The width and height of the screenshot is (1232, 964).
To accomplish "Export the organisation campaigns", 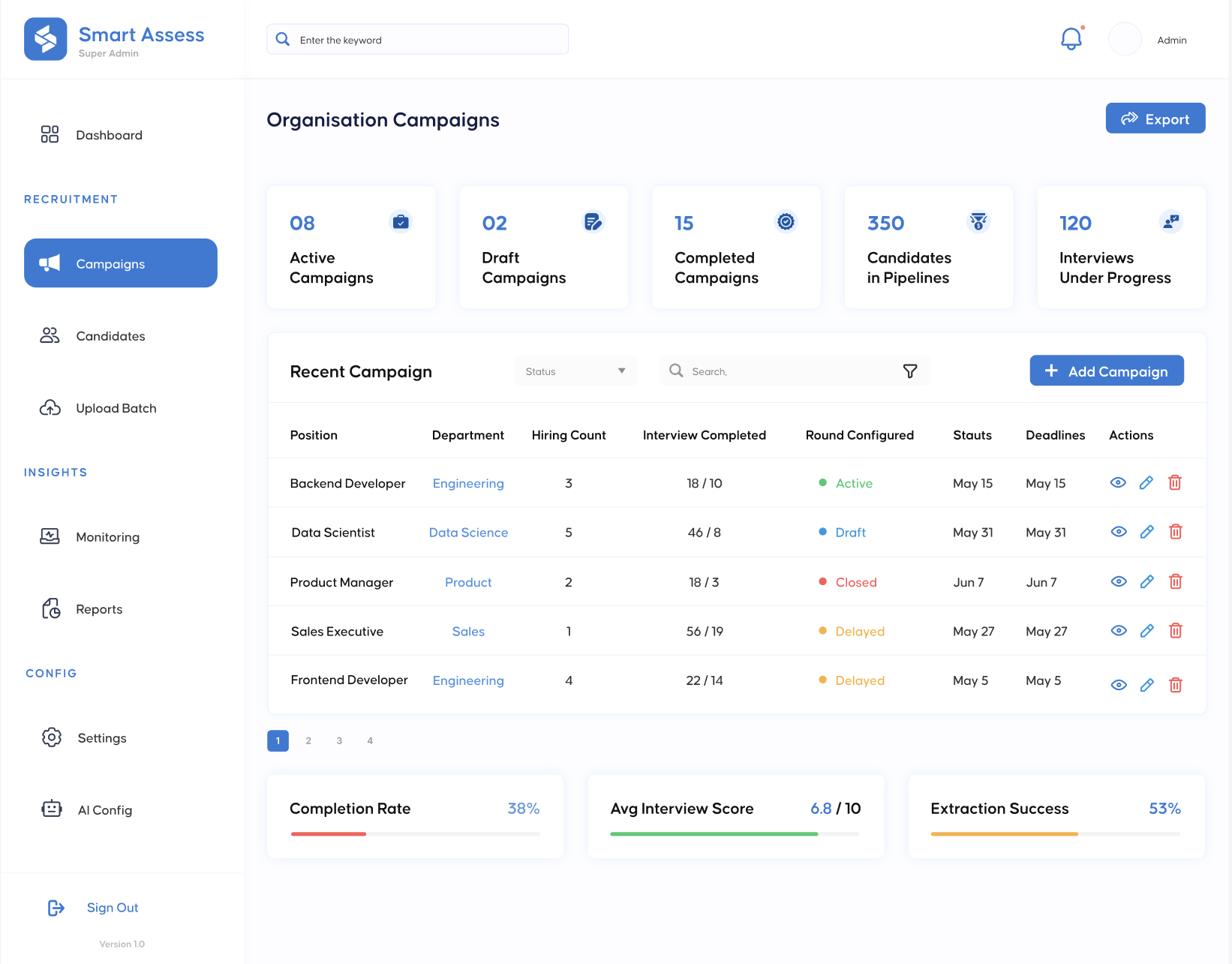I will (1155, 119).
